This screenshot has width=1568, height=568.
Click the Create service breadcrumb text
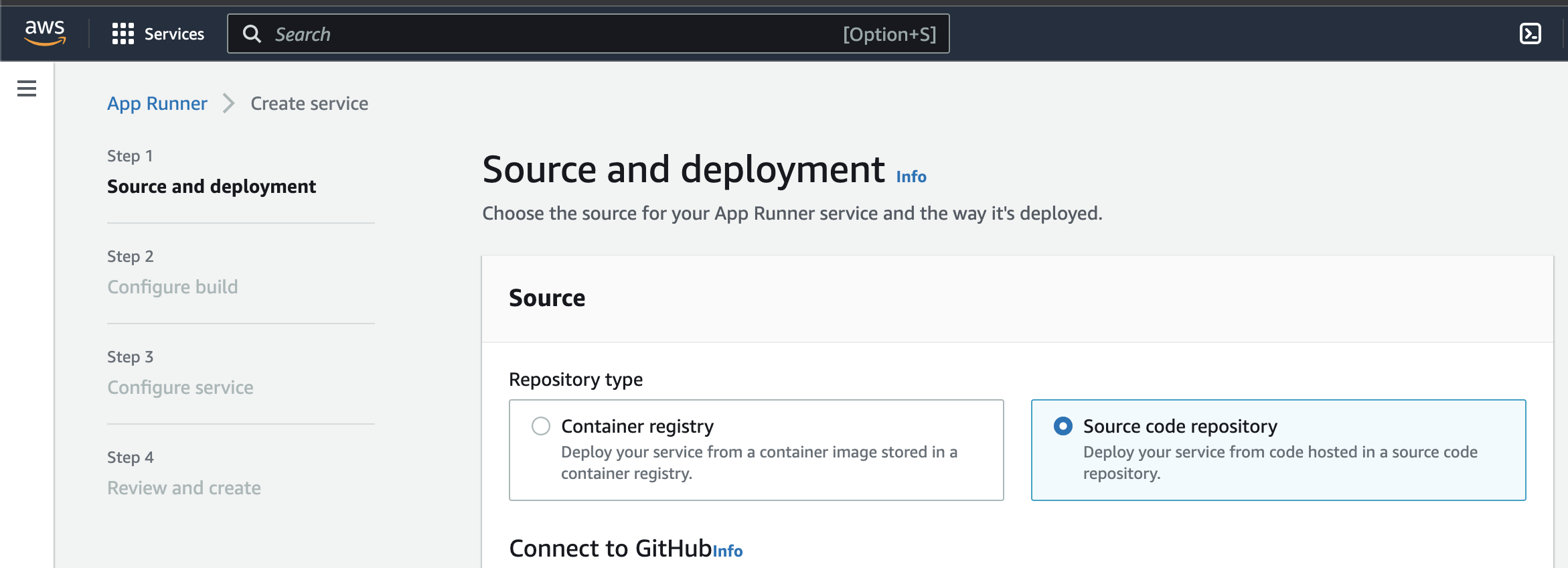pyautogui.click(x=309, y=103)
